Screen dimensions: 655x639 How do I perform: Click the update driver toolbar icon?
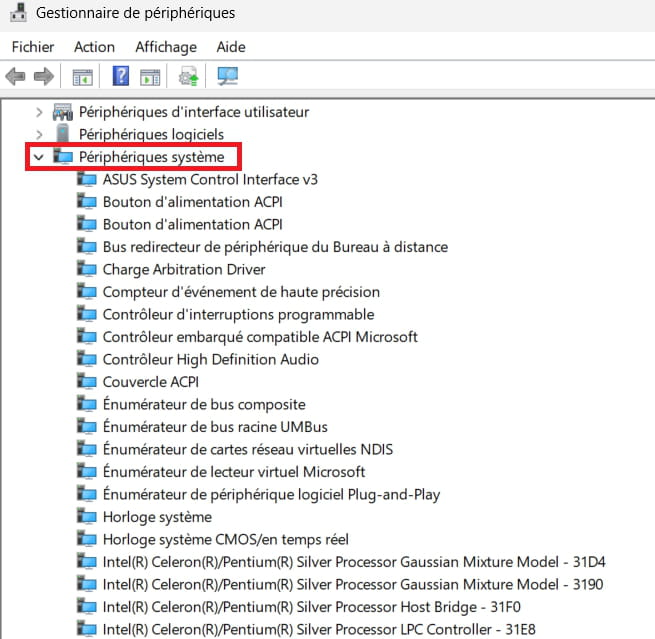pyautogui.click(x=188, y=76)
